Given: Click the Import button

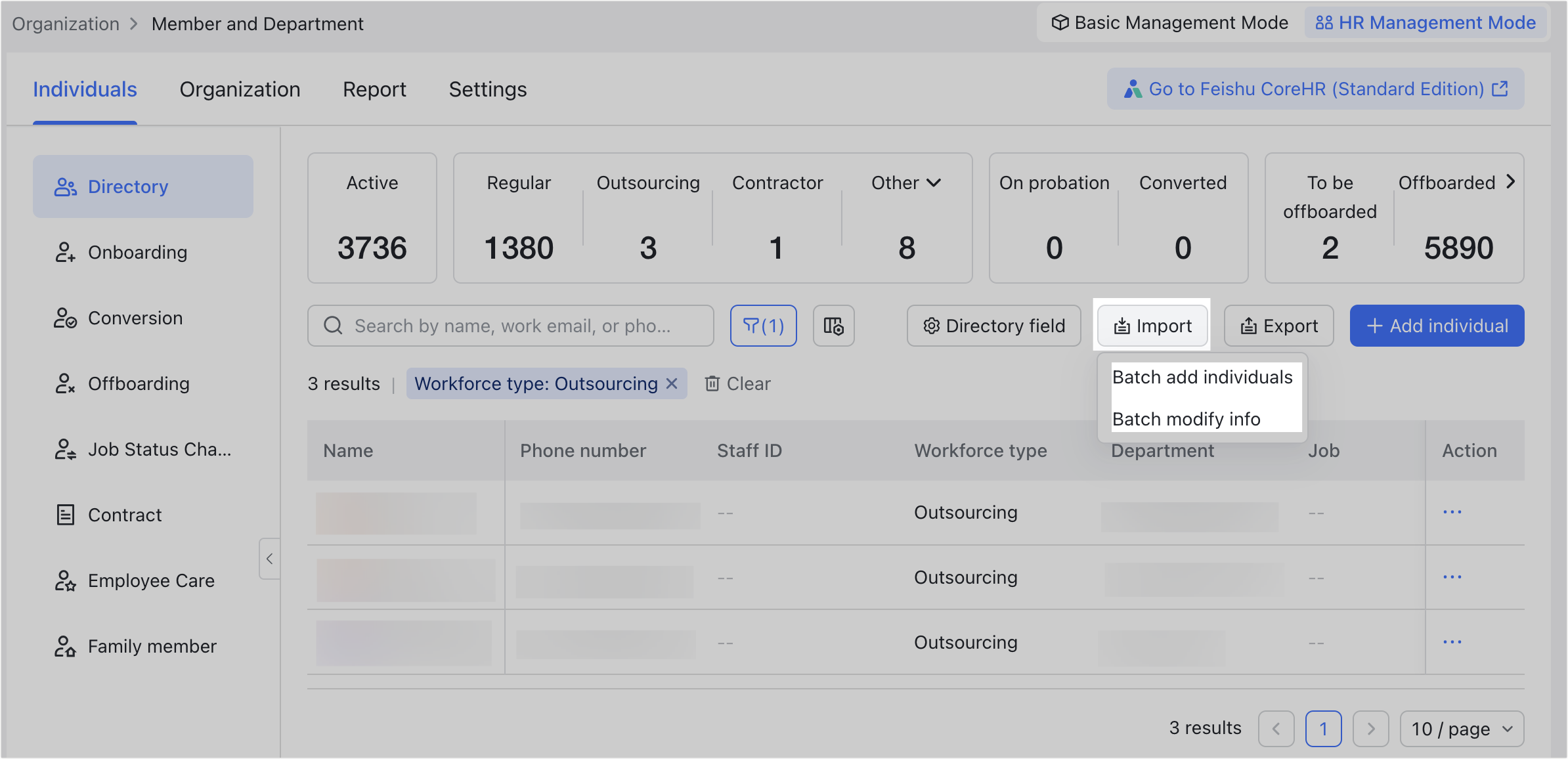Looking at the screenshot, I should click(1152, 326).
